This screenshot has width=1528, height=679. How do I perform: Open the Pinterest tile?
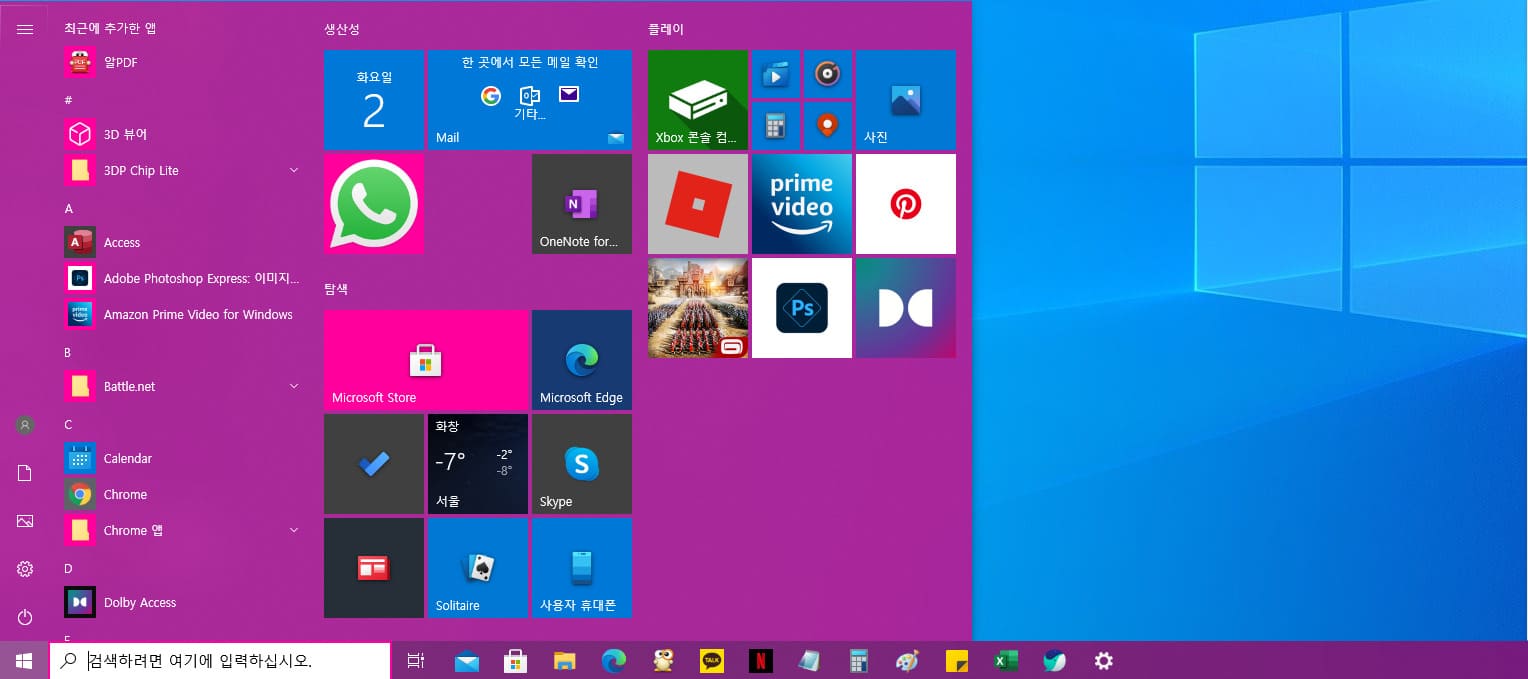[906, 203]
